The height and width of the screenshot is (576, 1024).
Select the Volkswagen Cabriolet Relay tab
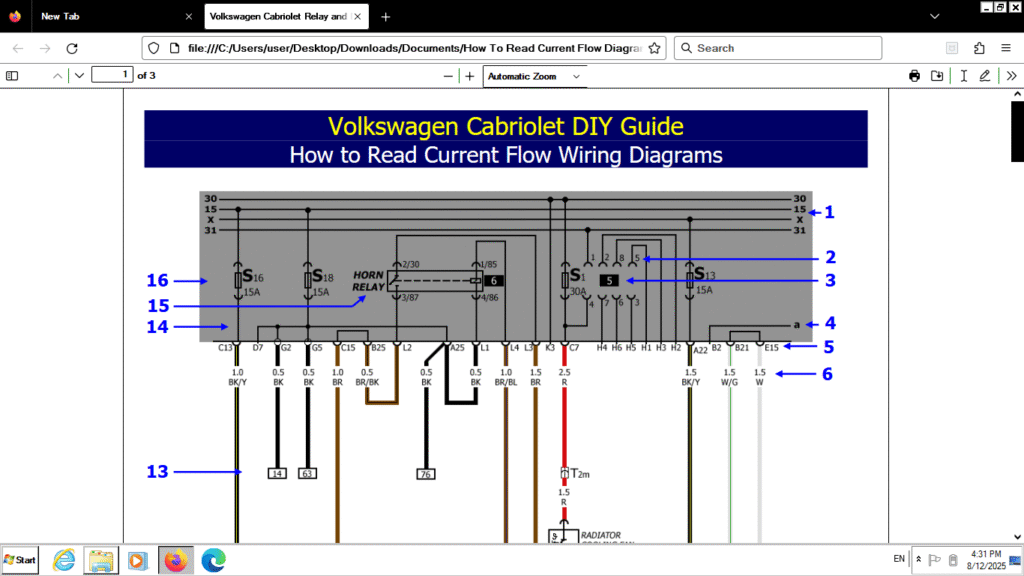pyautogui.click(x=286, y=16)
